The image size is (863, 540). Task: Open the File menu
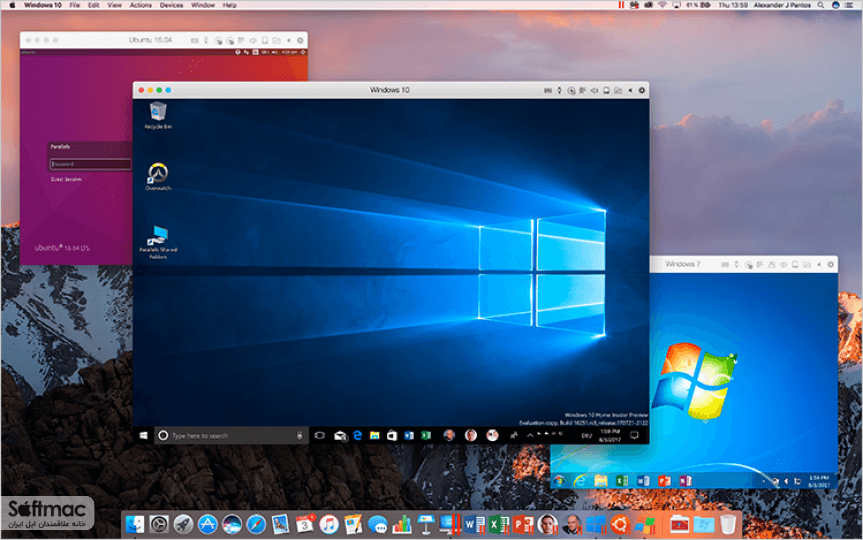tap(75, 5)
